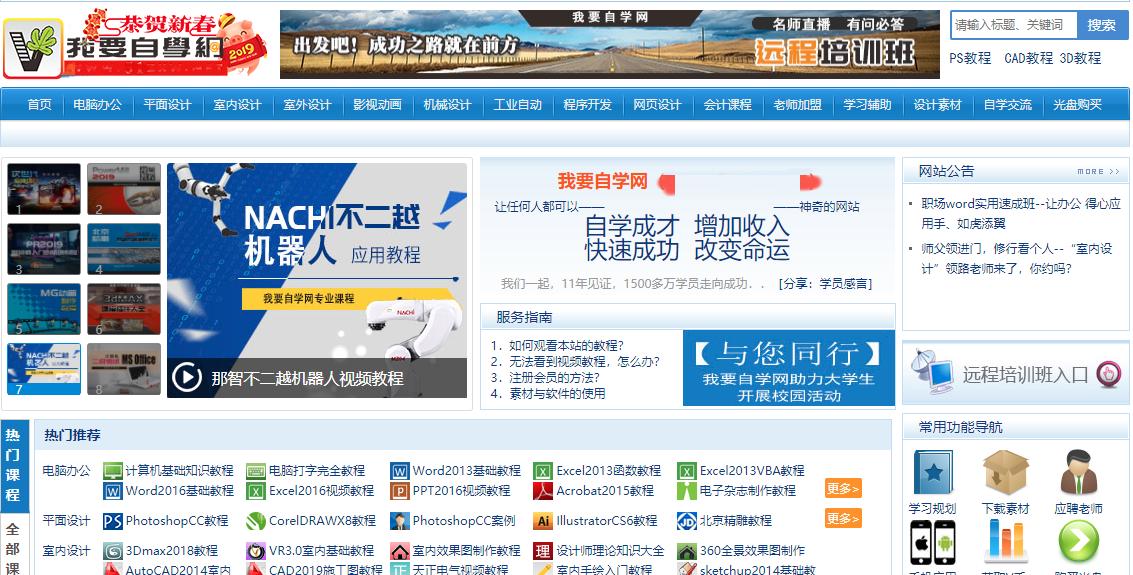Open PhotoshopCC案例 course

464,521
